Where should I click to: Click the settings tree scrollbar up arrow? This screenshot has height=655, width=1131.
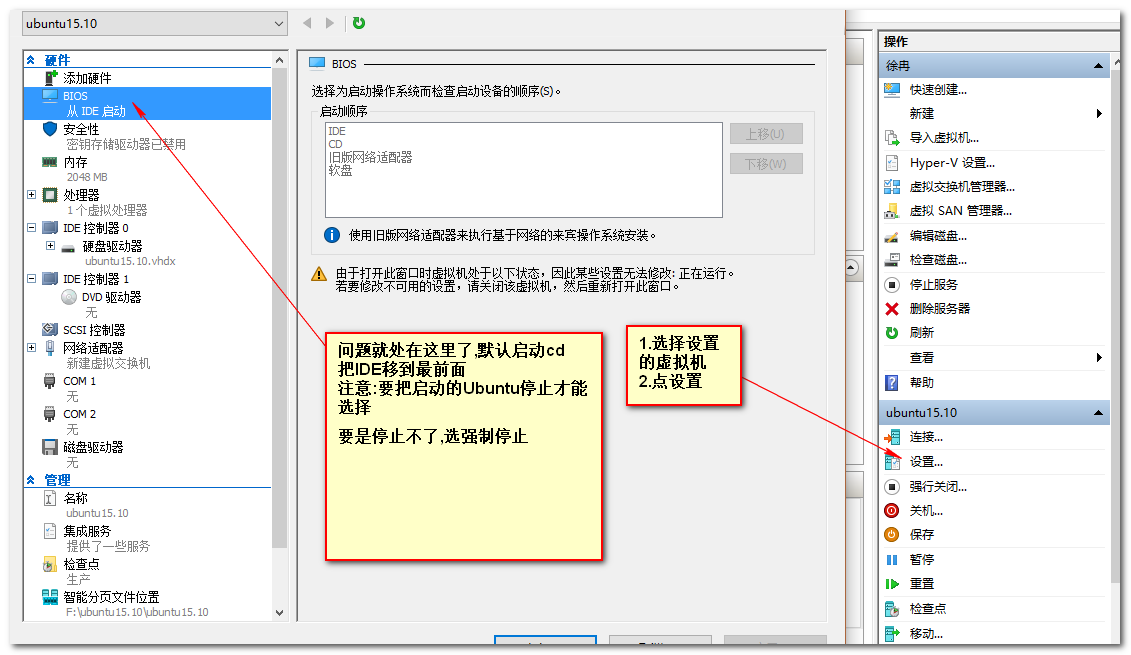point(280,60)
